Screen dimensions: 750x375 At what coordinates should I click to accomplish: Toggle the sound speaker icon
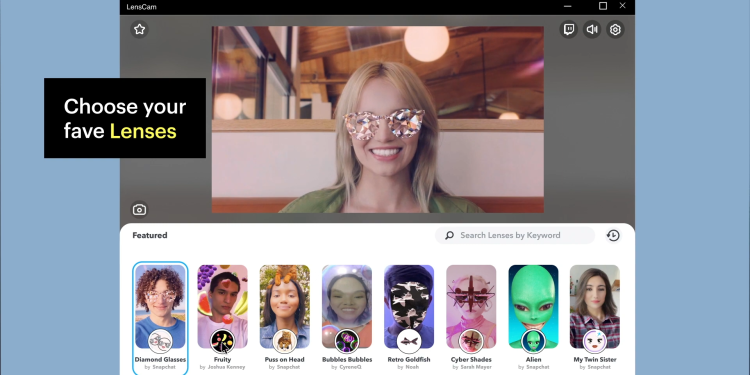tap(592, 30)
